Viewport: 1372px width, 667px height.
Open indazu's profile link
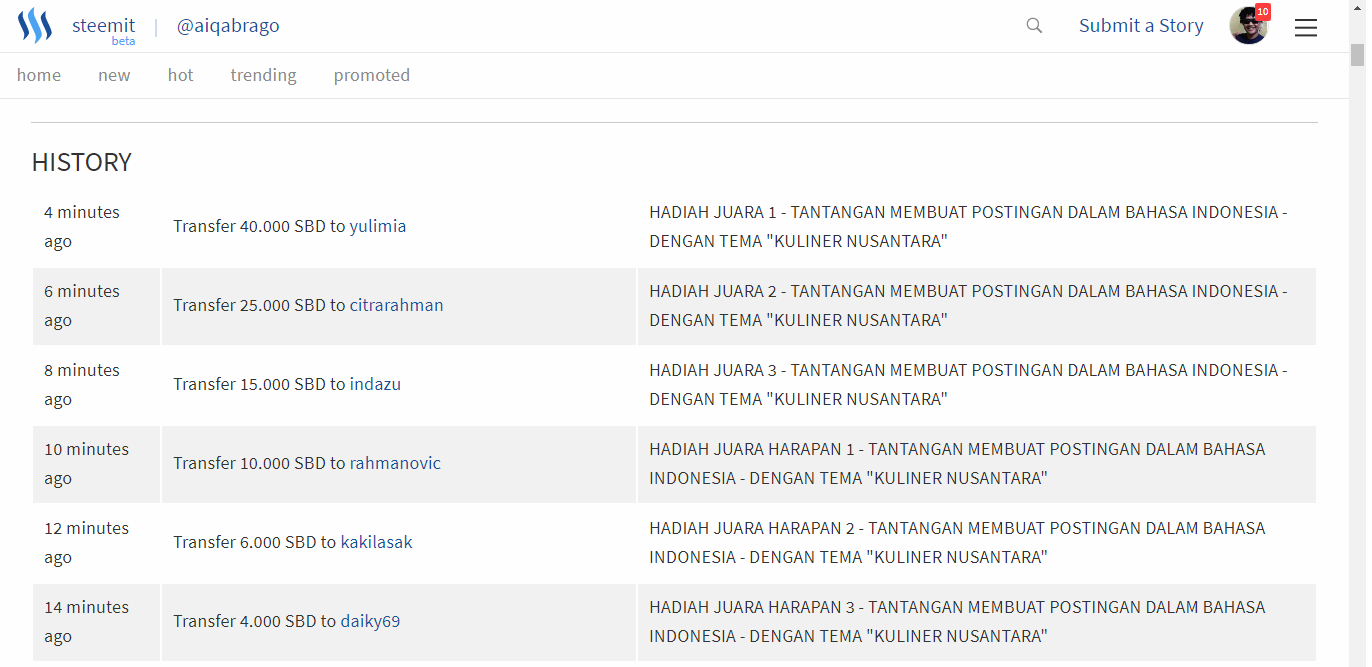click(x=375, y=384)
